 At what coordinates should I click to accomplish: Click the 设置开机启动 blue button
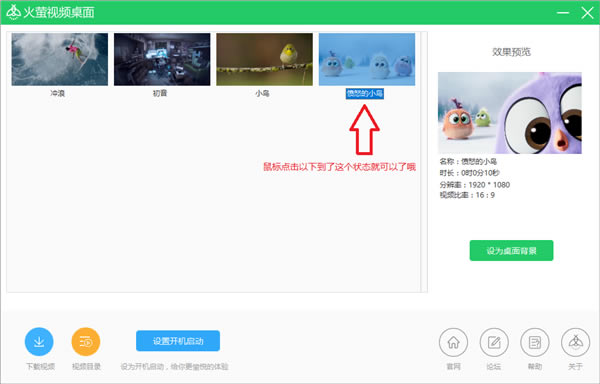tap(178, 341)
